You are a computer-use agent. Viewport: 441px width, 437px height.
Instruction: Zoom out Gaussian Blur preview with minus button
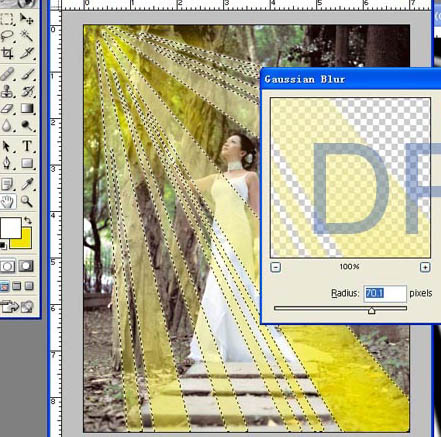[x=275, y=267]
